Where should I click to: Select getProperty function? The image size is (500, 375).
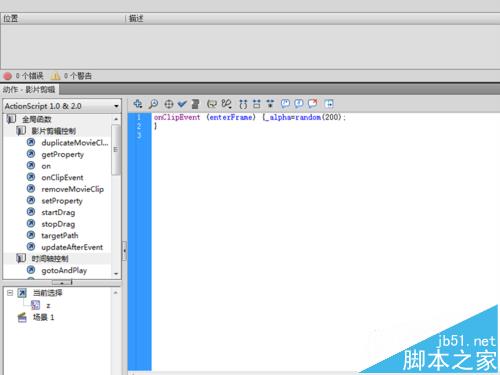(x=62, y=155)
